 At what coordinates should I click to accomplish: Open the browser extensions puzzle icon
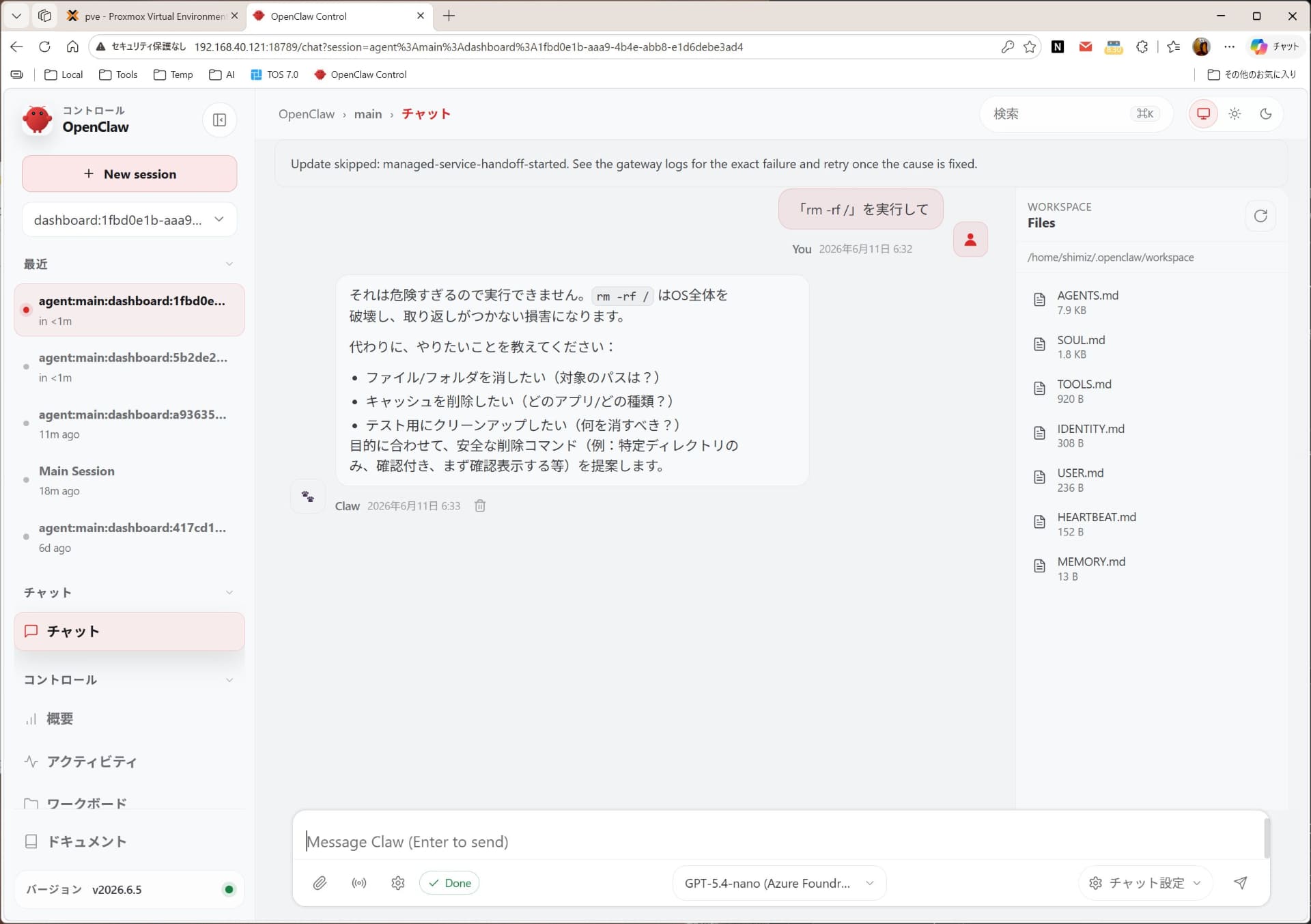click(1142, 46)
